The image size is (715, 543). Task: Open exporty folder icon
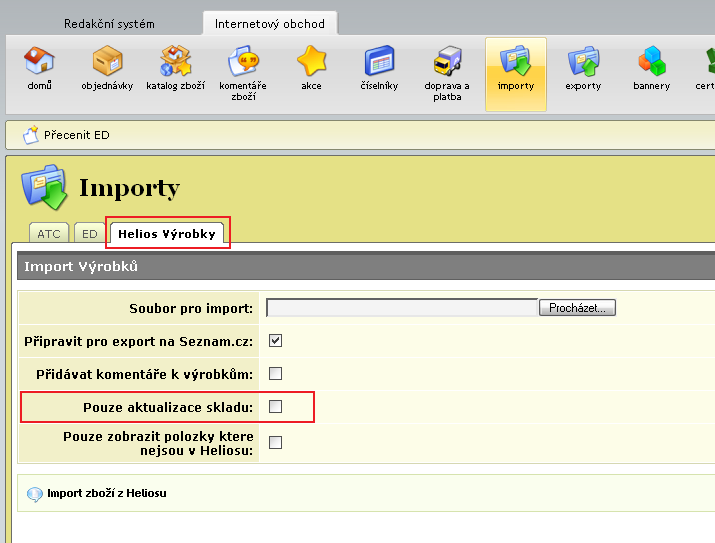pyautogui.click(x=583, y=60)
